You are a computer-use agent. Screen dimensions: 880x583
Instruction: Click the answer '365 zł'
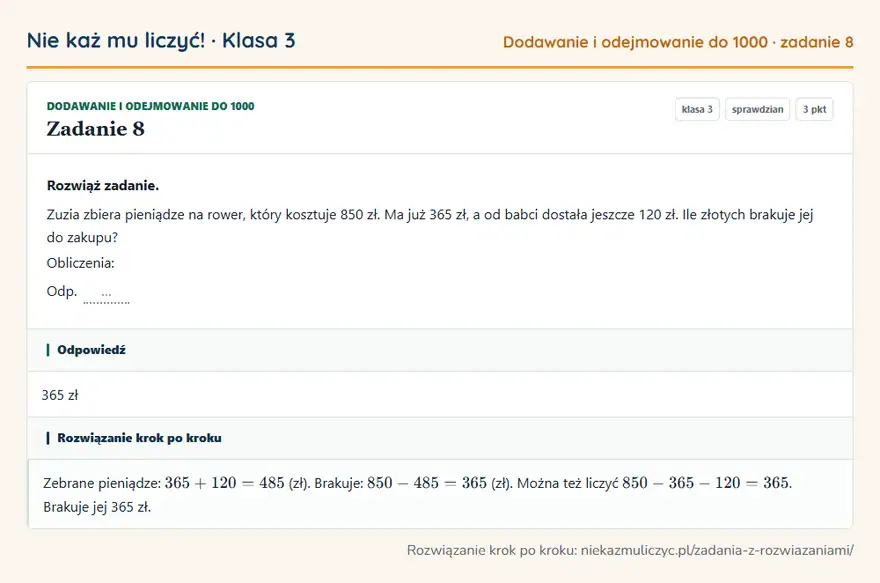(x=59, y=395)
